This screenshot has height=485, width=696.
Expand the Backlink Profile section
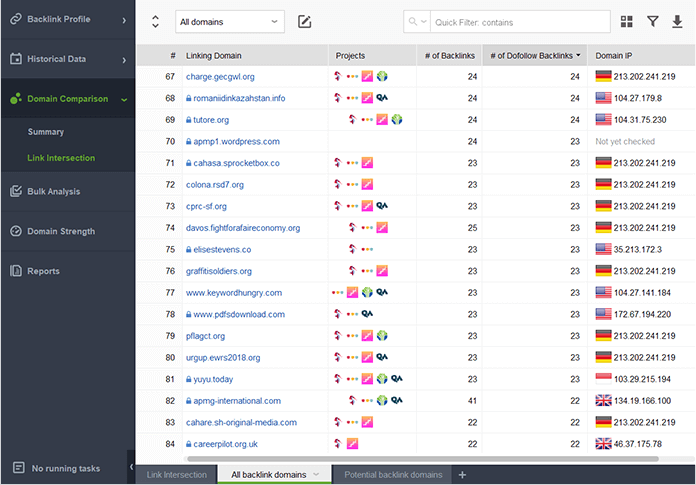pos(123,20)
